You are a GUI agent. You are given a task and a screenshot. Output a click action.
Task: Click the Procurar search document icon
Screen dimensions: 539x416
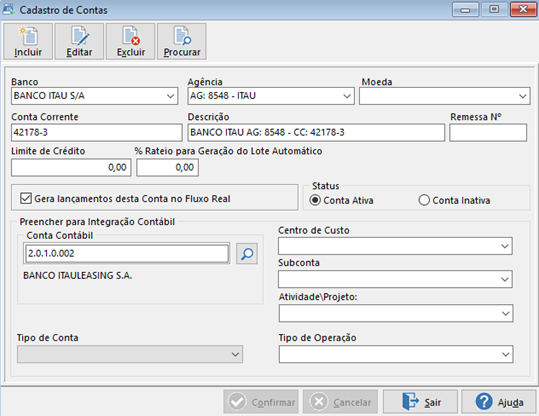tap(182, 36)
